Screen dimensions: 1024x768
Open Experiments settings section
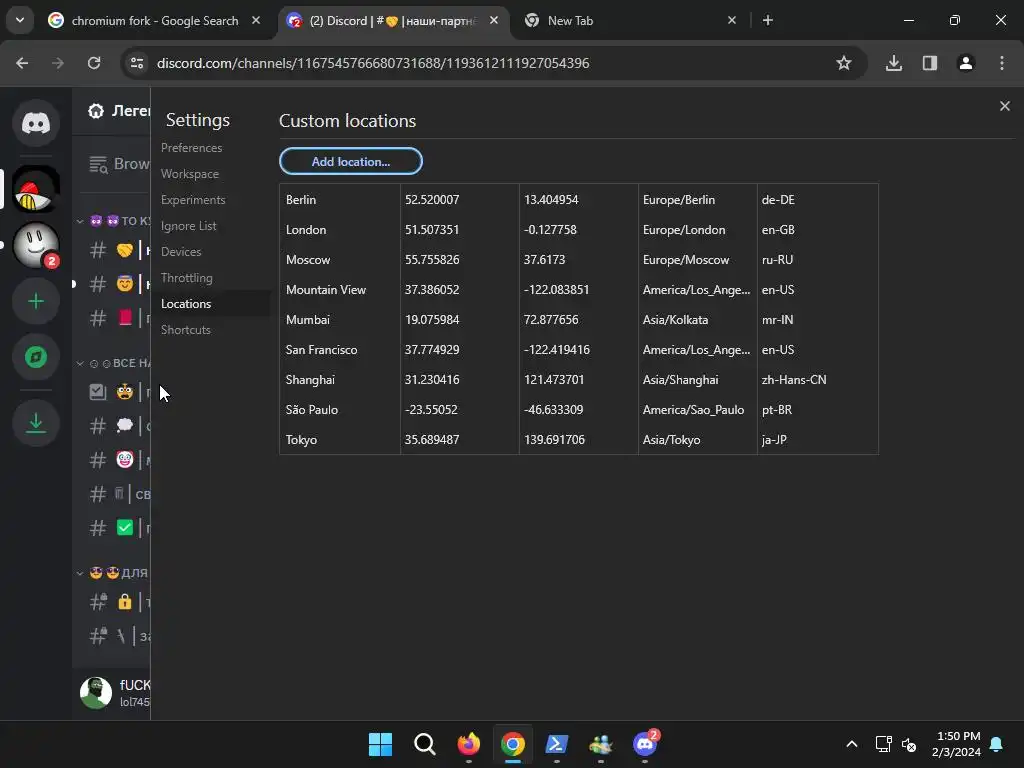[x=193, y=200]
